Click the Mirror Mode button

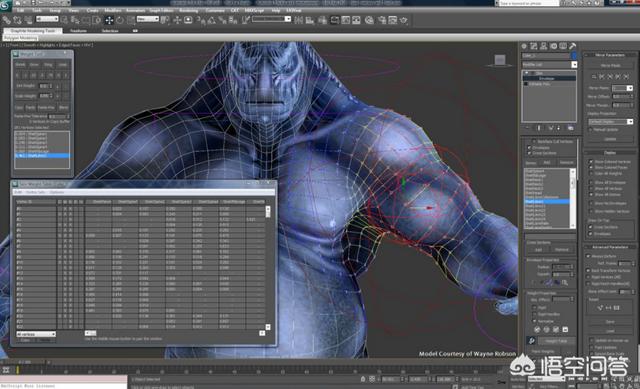(x=610, y=65)
